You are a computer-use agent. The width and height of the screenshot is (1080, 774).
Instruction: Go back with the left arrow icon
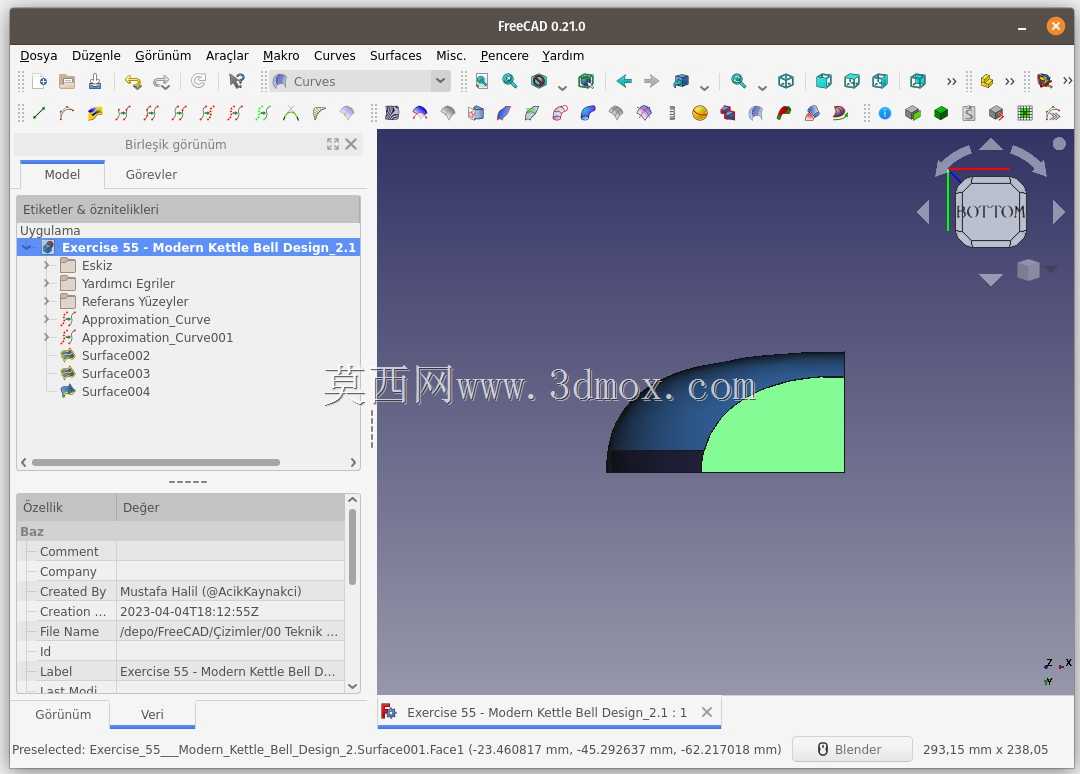[x=624, y=81]
